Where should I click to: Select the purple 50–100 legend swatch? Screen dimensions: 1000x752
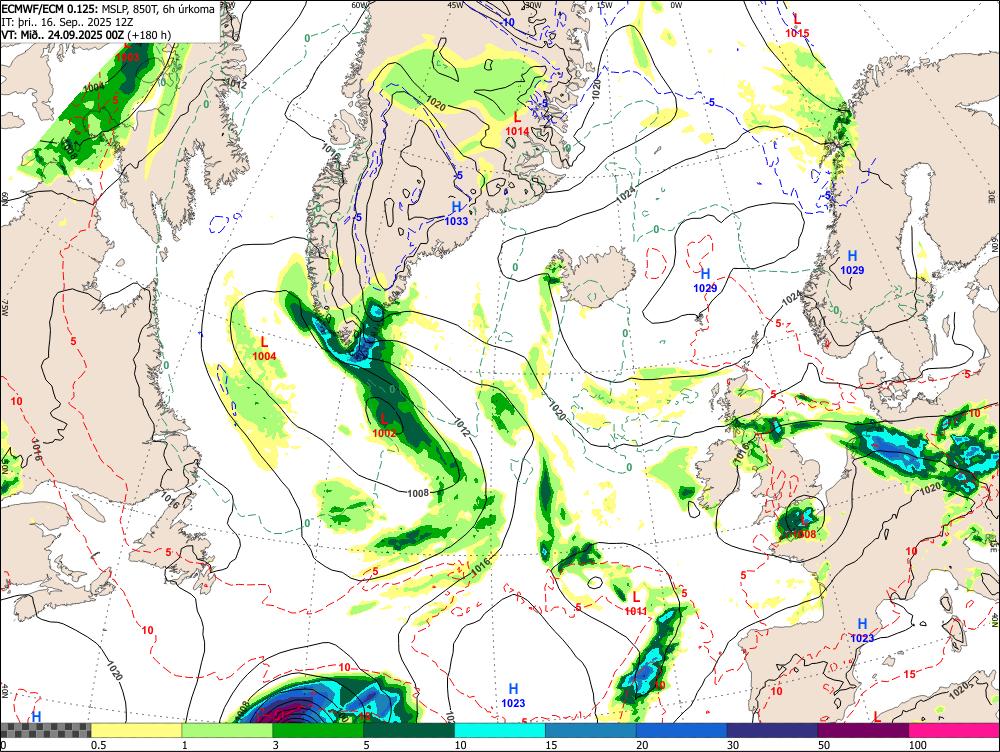(864, 730)
